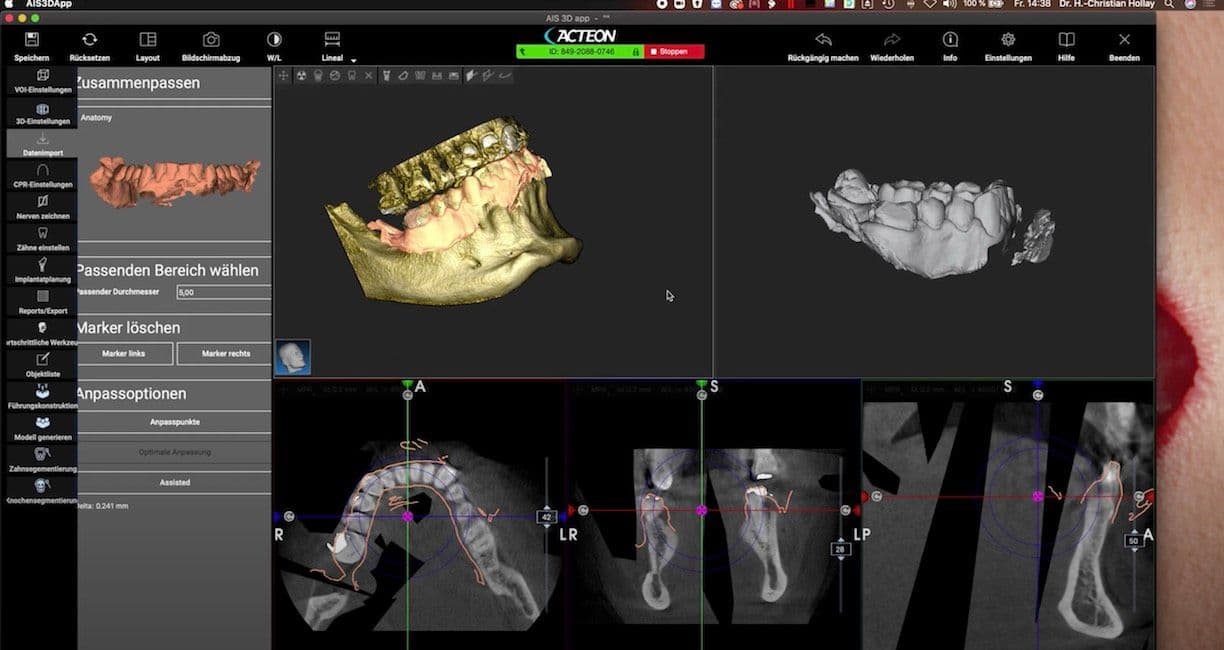Open Zähne einstellen in the sidebar
The height and width of the screenshot is (650, 1224).
[x=42, y=238]
